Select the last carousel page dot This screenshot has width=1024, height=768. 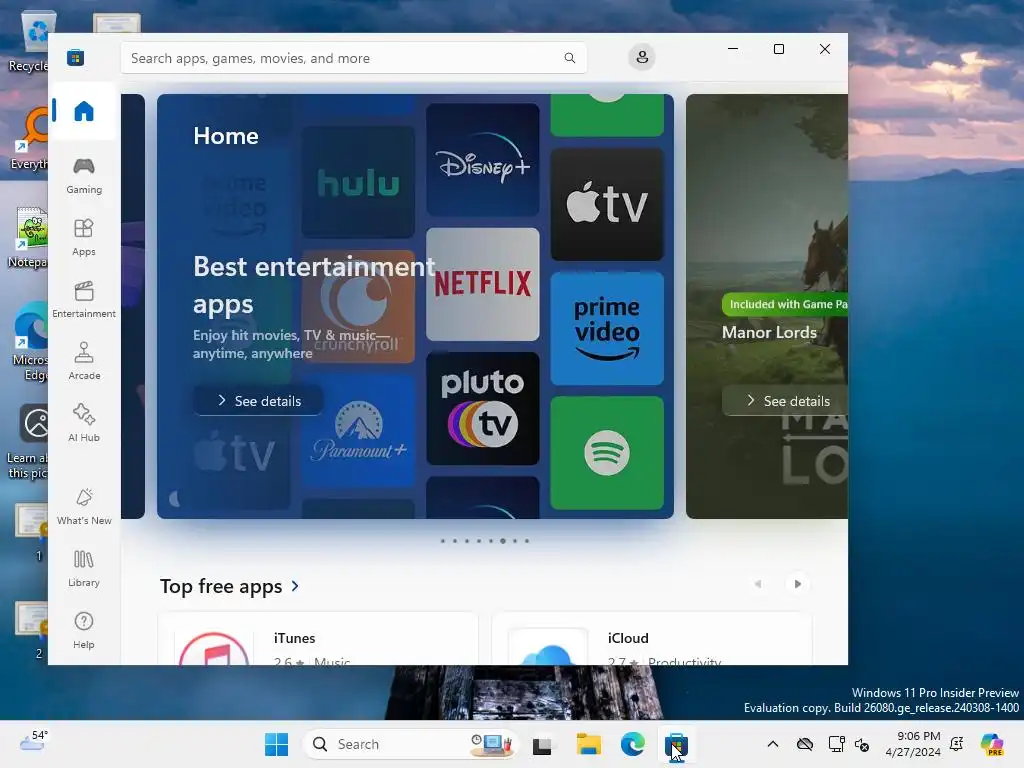pyautogui.click(x=527, y=541)
